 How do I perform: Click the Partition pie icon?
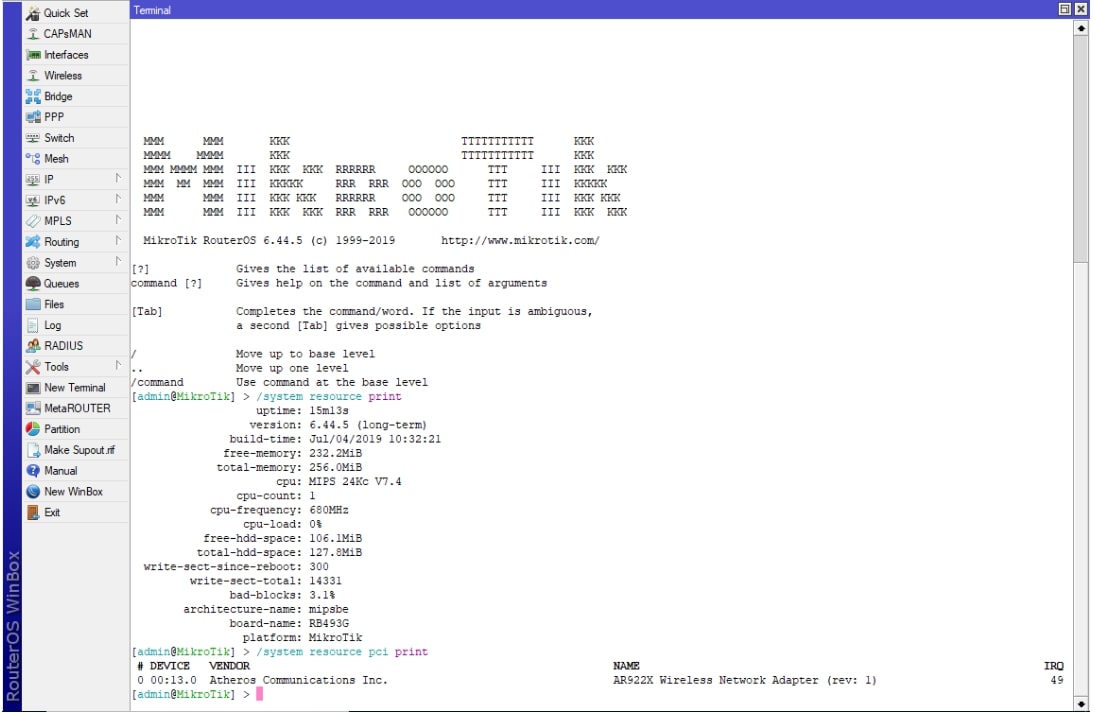[33, 429]
